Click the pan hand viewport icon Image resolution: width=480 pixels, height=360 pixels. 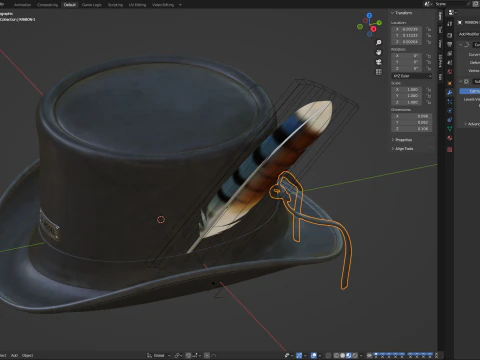click(x=379, y=52)
